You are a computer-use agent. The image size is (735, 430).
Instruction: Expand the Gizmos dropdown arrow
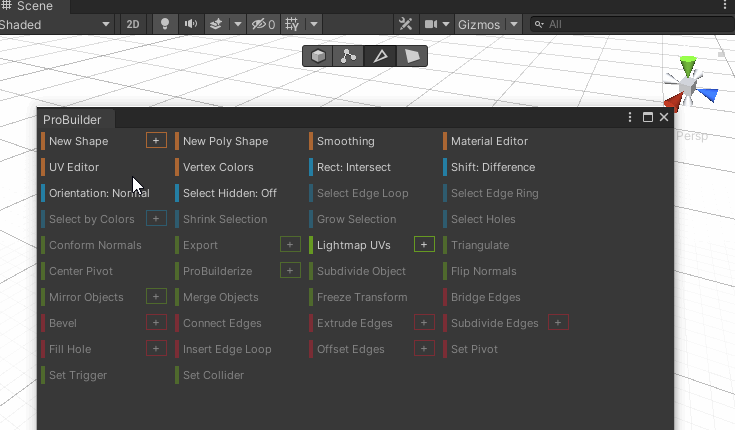point(514,24)
